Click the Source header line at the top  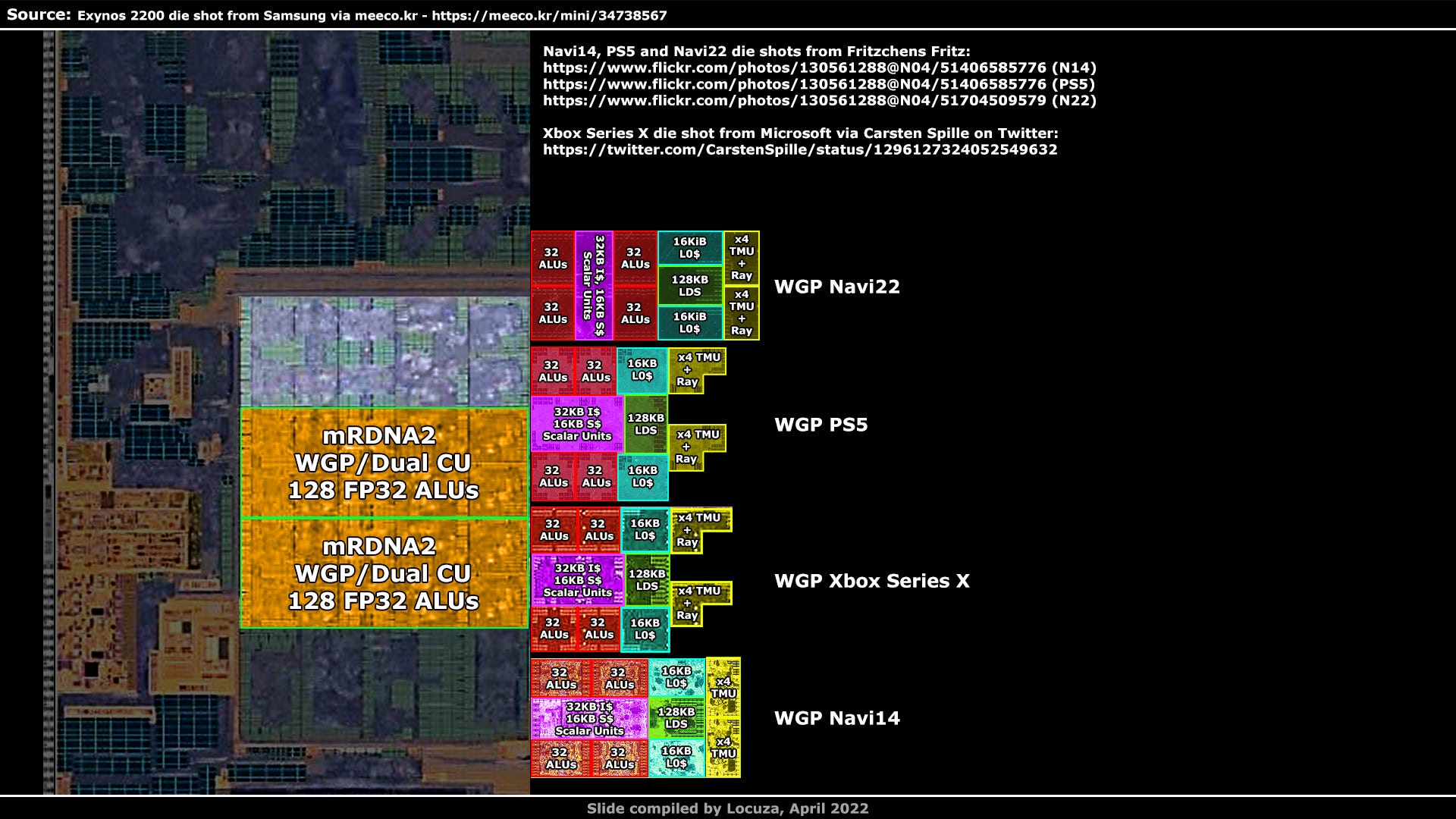point(36,13)
